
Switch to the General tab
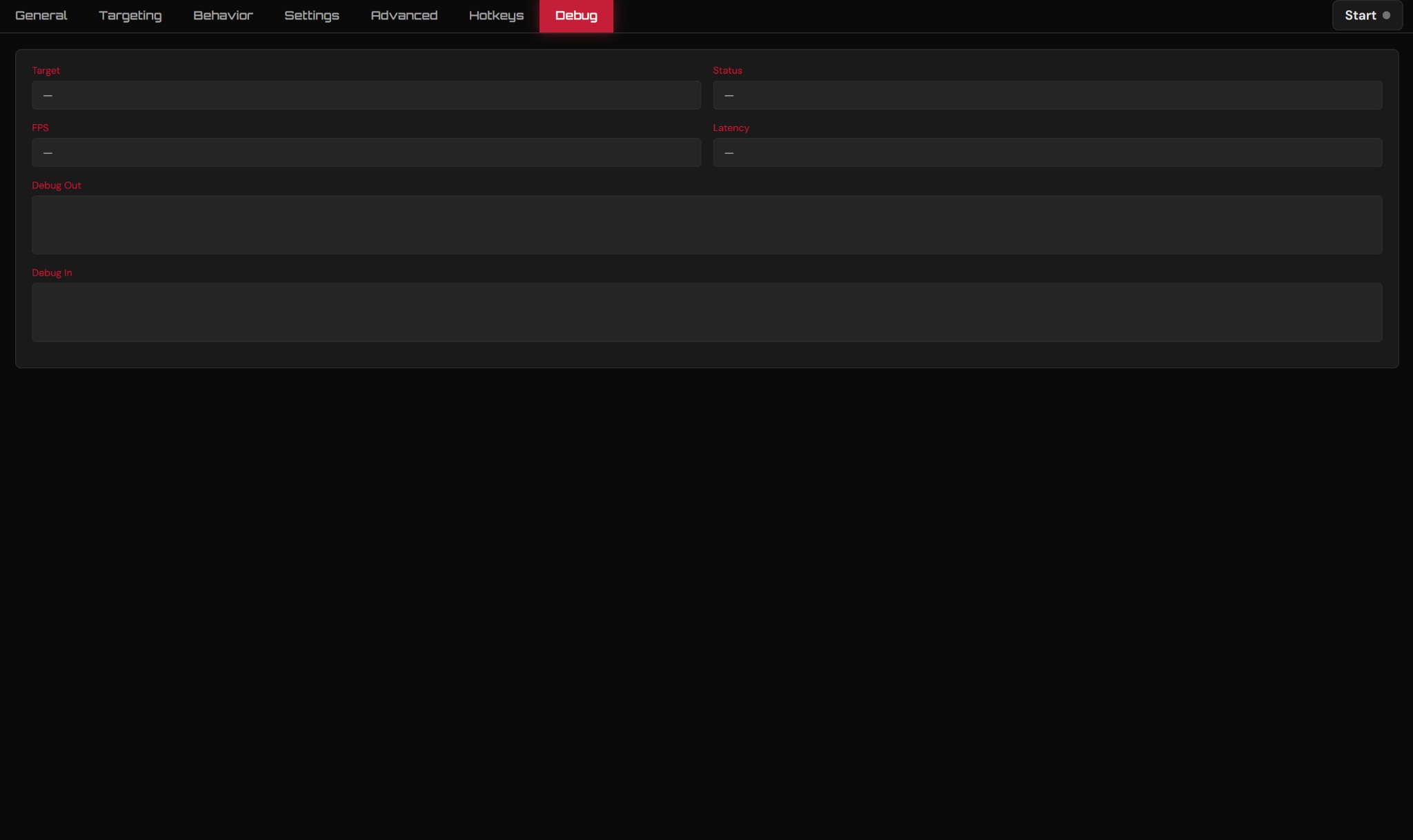(x=41, y=15)
